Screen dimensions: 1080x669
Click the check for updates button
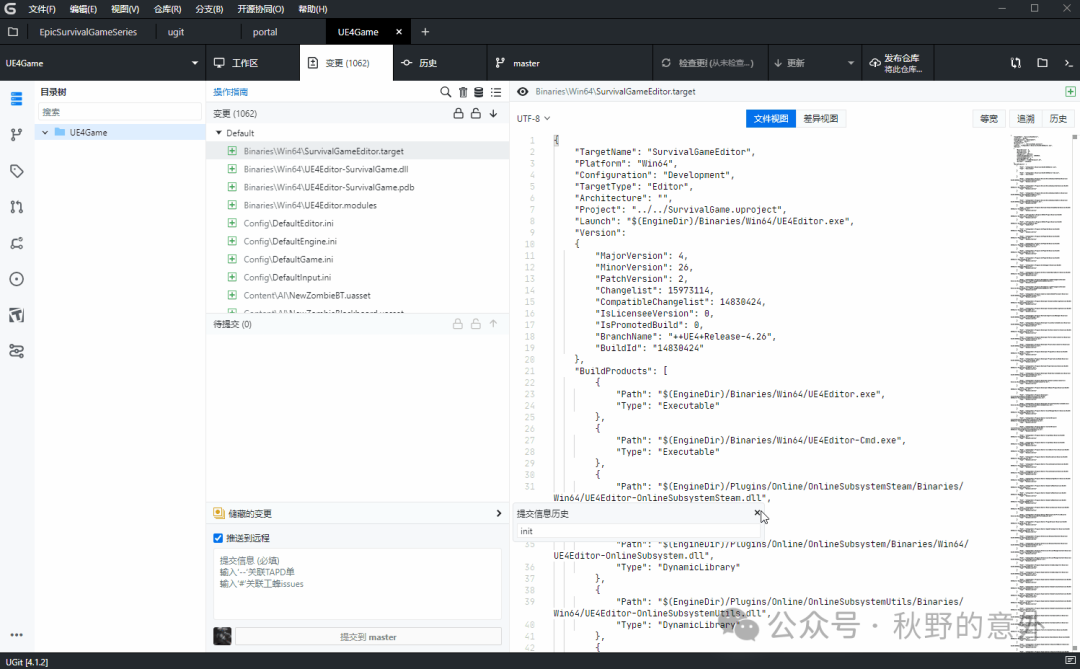[x=708, y=63]
